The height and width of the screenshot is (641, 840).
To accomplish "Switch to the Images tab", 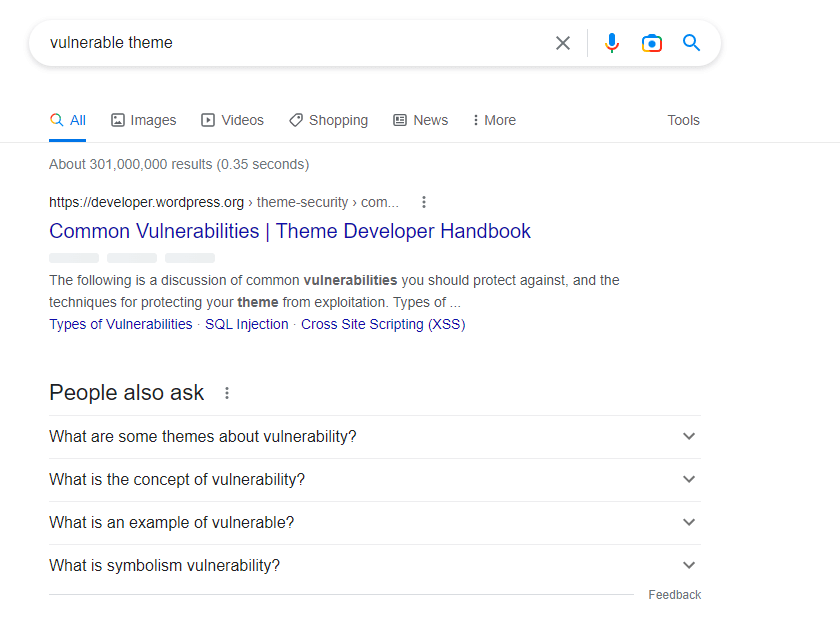I will [143, 120].
